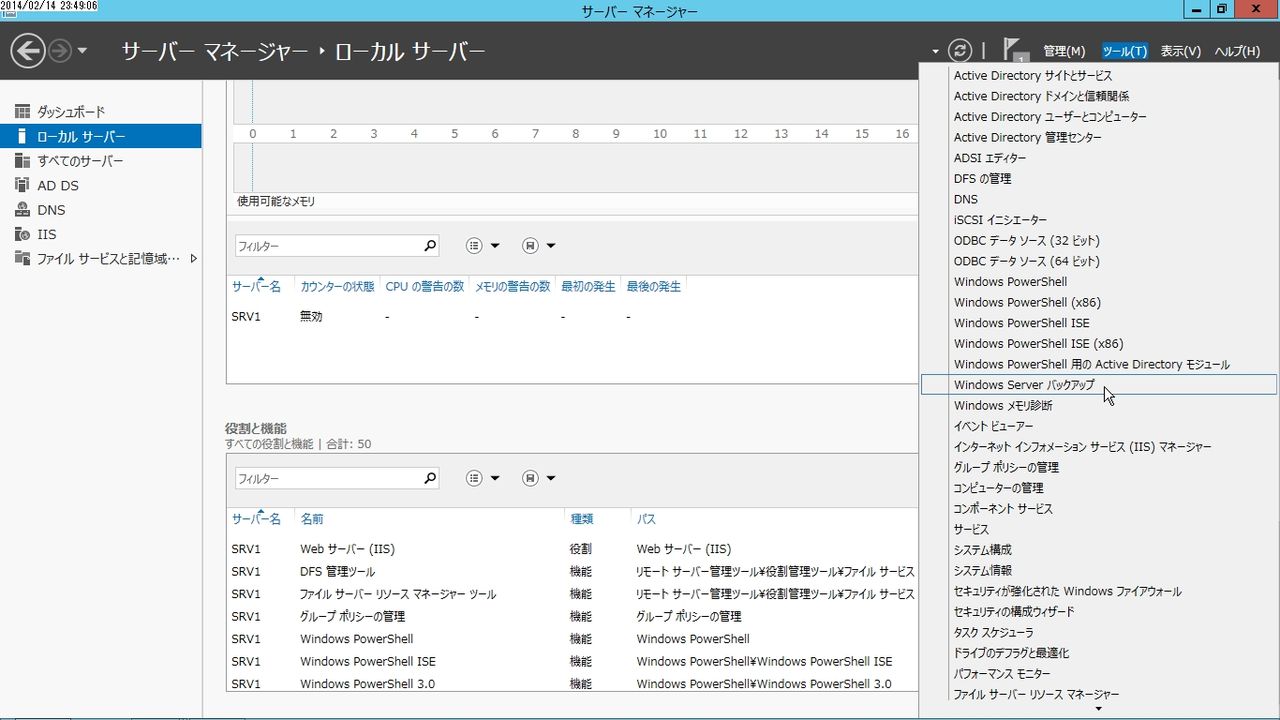Expand ファイル サービスと記憶域 arrow

193,259
